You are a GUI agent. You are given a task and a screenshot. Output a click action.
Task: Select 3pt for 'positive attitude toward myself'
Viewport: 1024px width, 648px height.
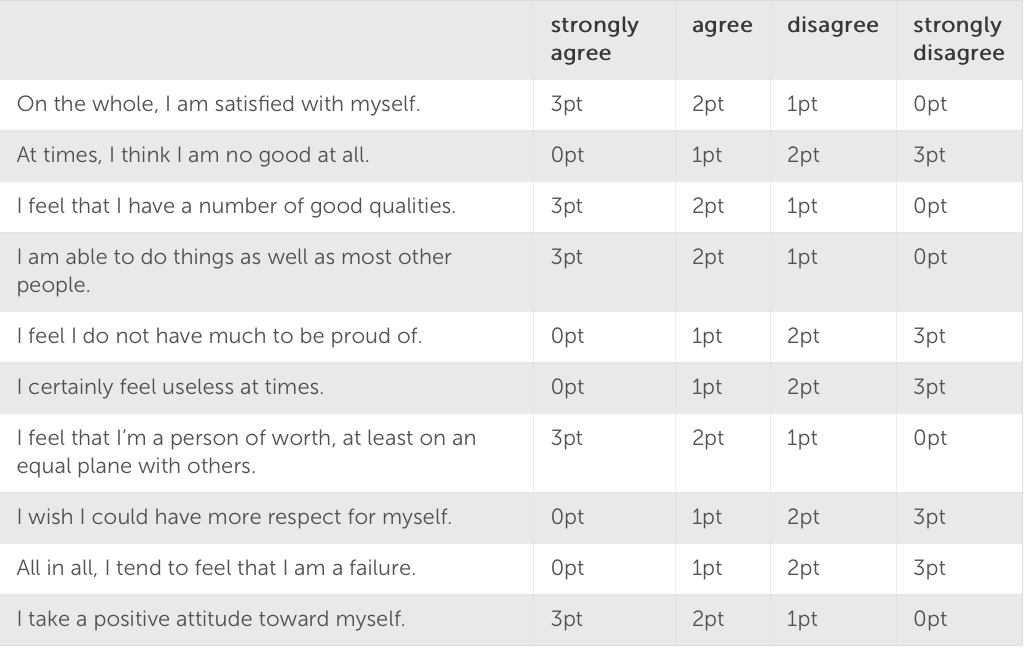click(566, 619)
